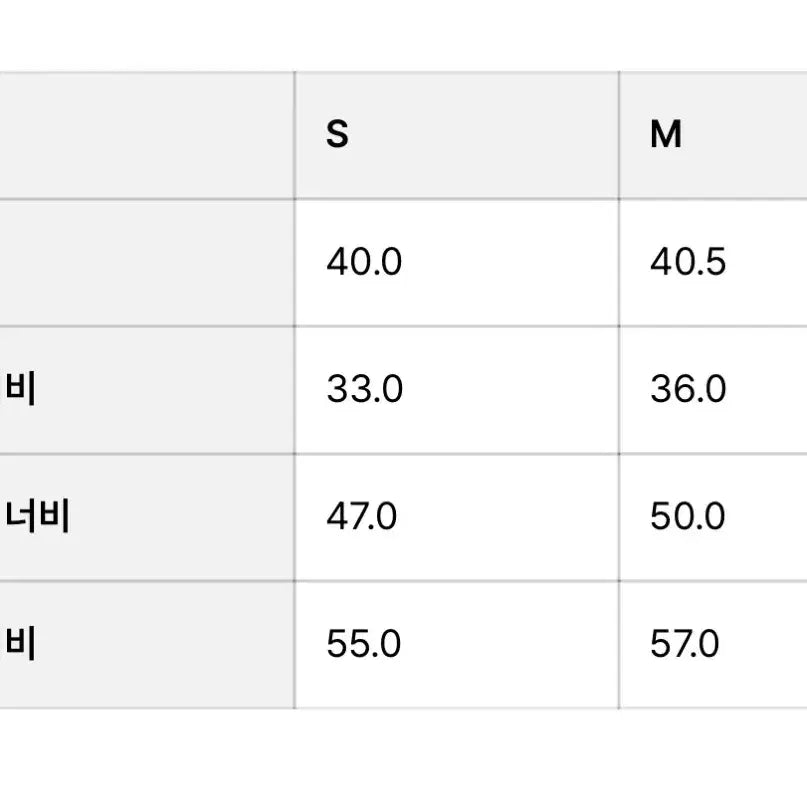Select the 50.0 measurement cell
The height and width of the screenshot is (807, 807).
(x=688, y=517)
